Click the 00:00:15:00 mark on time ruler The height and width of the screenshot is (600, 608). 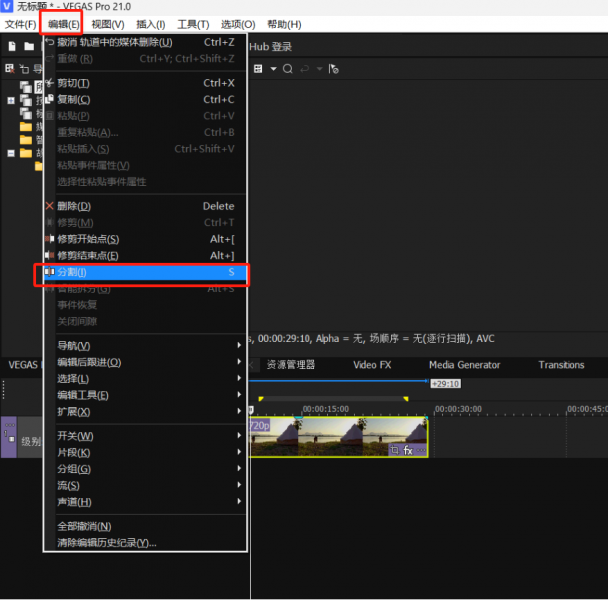[326, 409]
